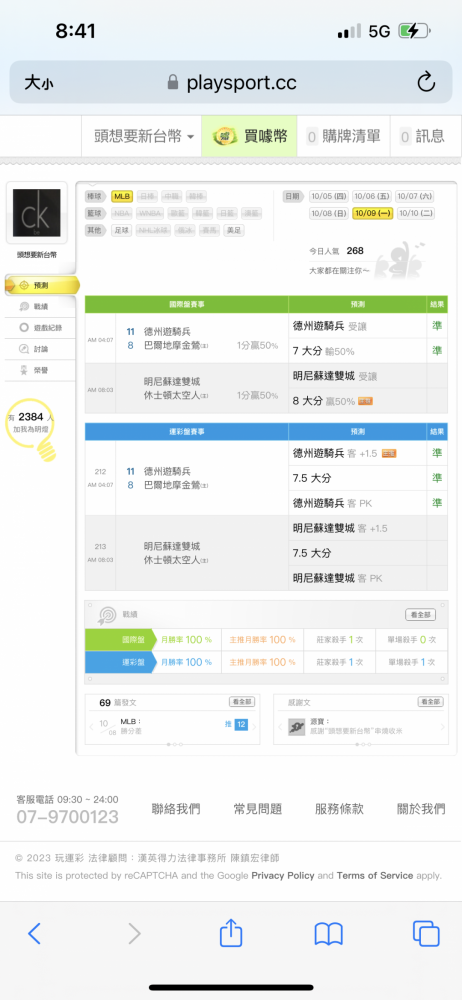Click 看全部 in the 感謝文 panel
The width and height of the screenshot is (462, 1000).
[431, 702]
